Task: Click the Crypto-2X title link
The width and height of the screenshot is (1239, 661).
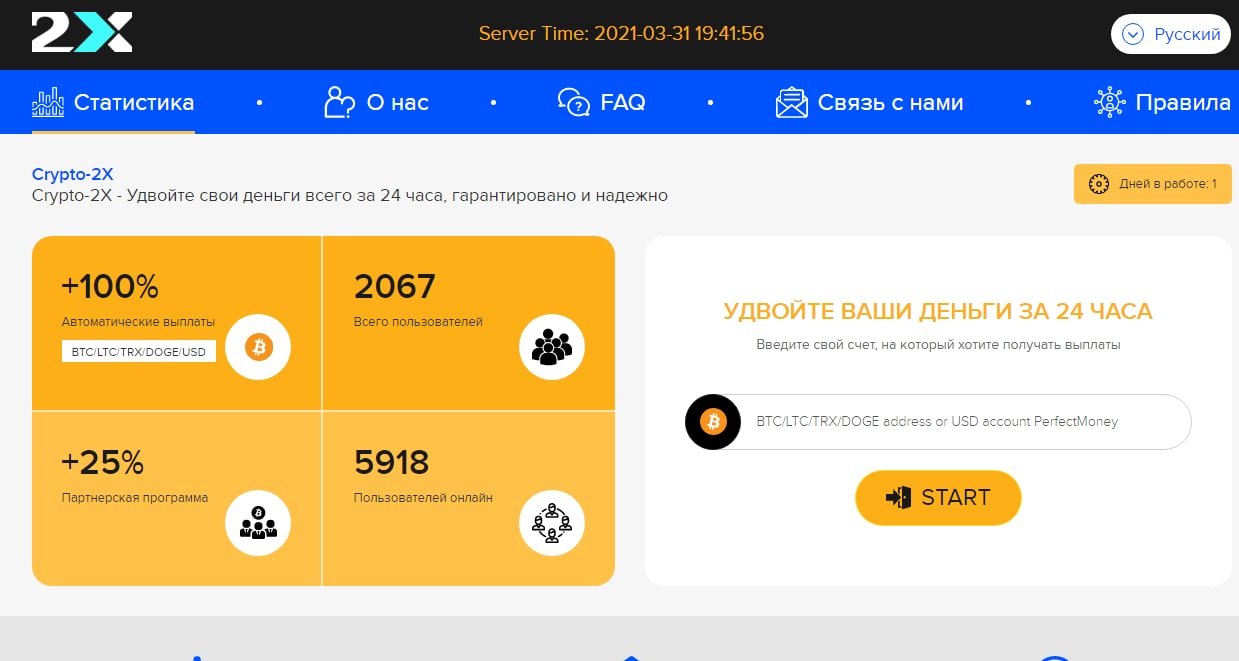Action: pos(73,175)
